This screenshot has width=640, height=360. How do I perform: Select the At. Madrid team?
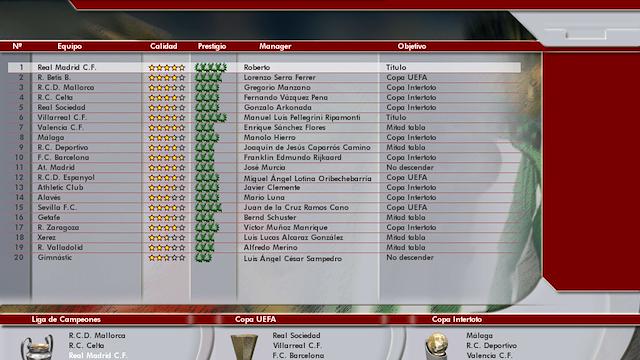click(x=56, y=167)
